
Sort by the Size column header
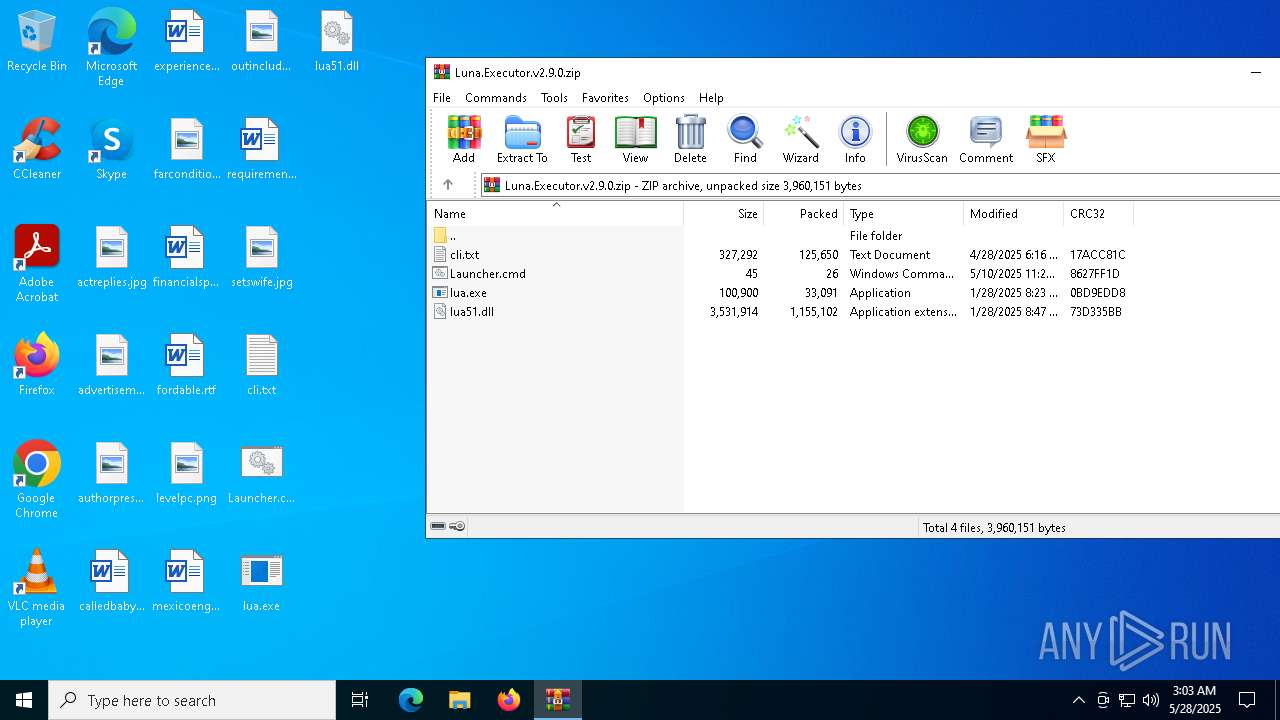(x=724, y=214)
